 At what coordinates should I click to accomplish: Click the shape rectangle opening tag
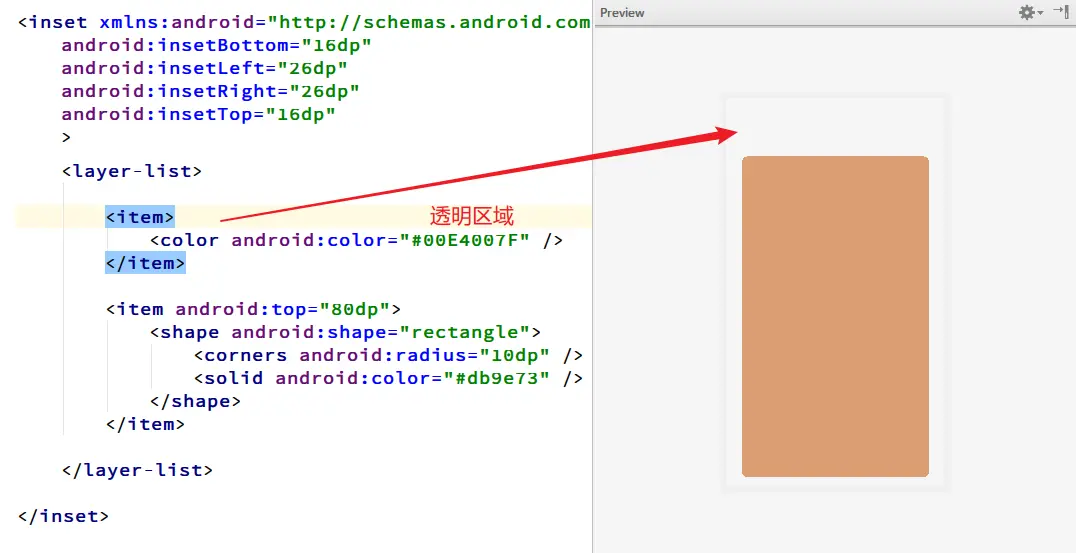coord(345,332)
